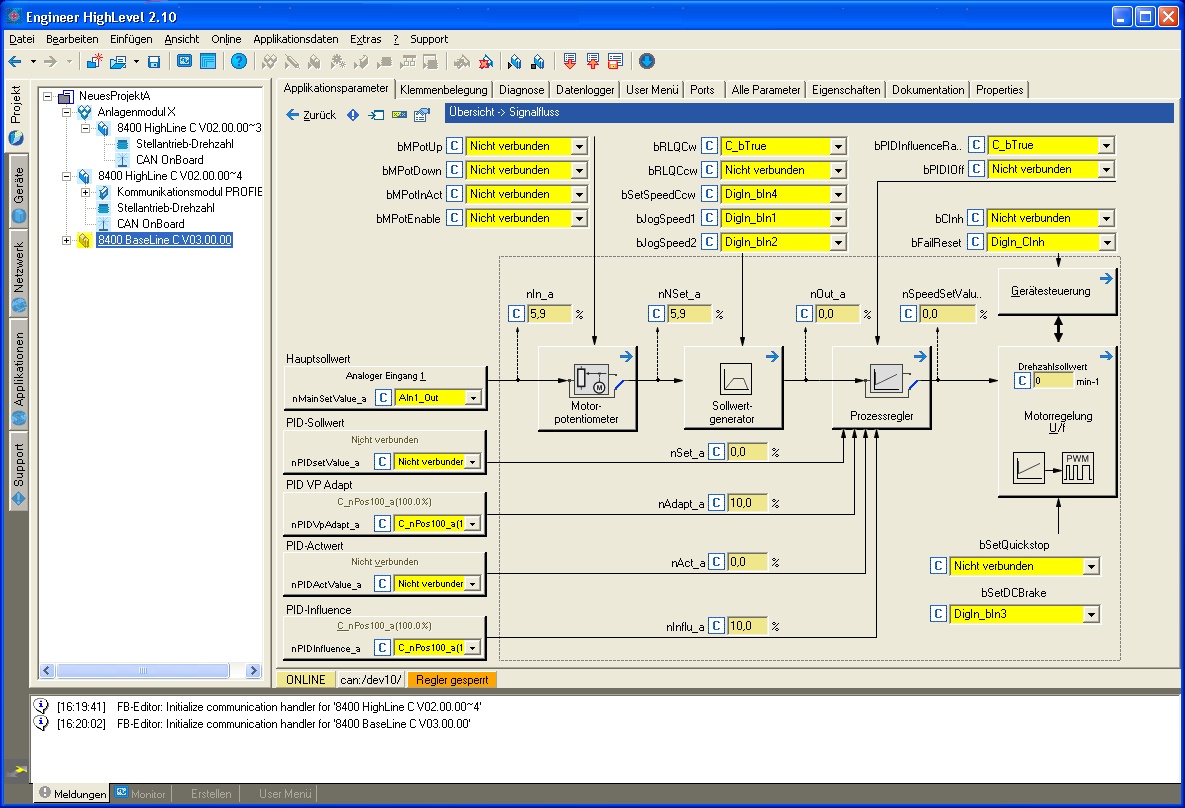Click the Zurück back button
The width and height of the screenshot is (1185, 808).
click(311, 115)
